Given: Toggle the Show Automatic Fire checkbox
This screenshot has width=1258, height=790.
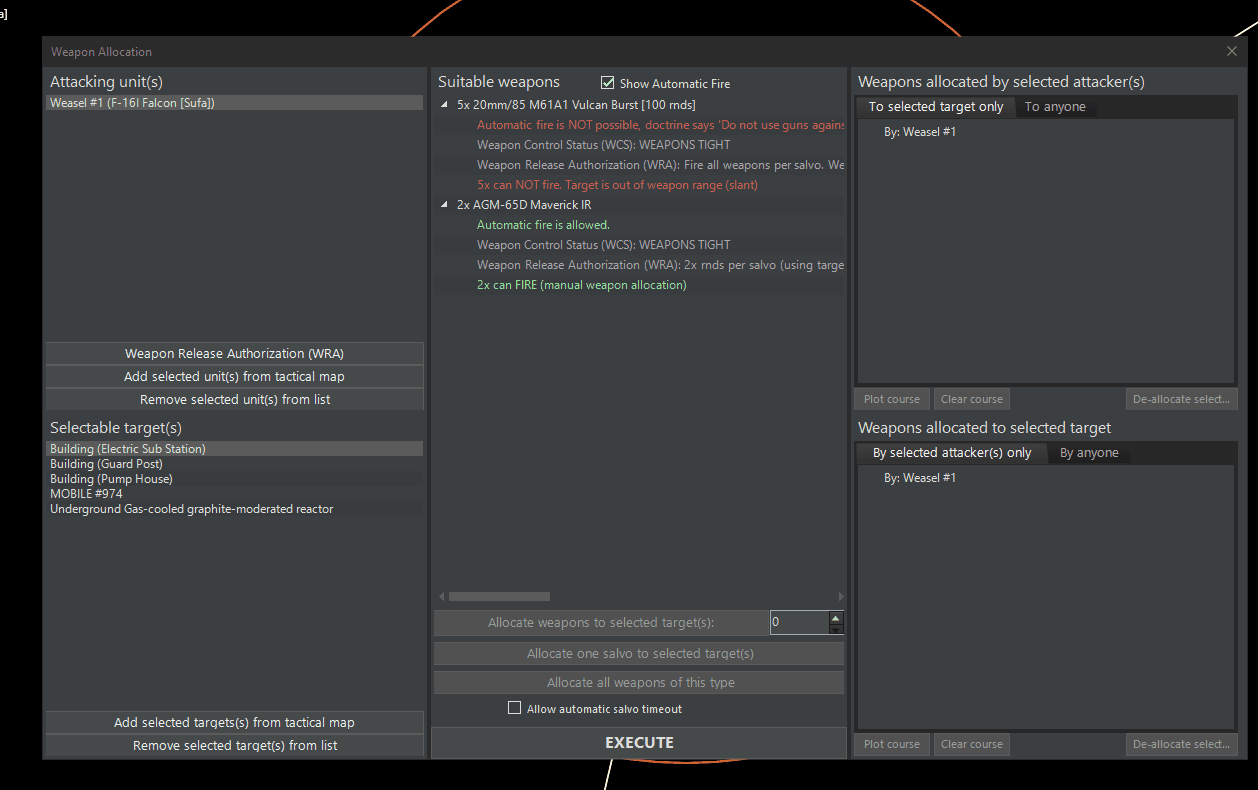Looking at the screenshot, I should point(607,83).
